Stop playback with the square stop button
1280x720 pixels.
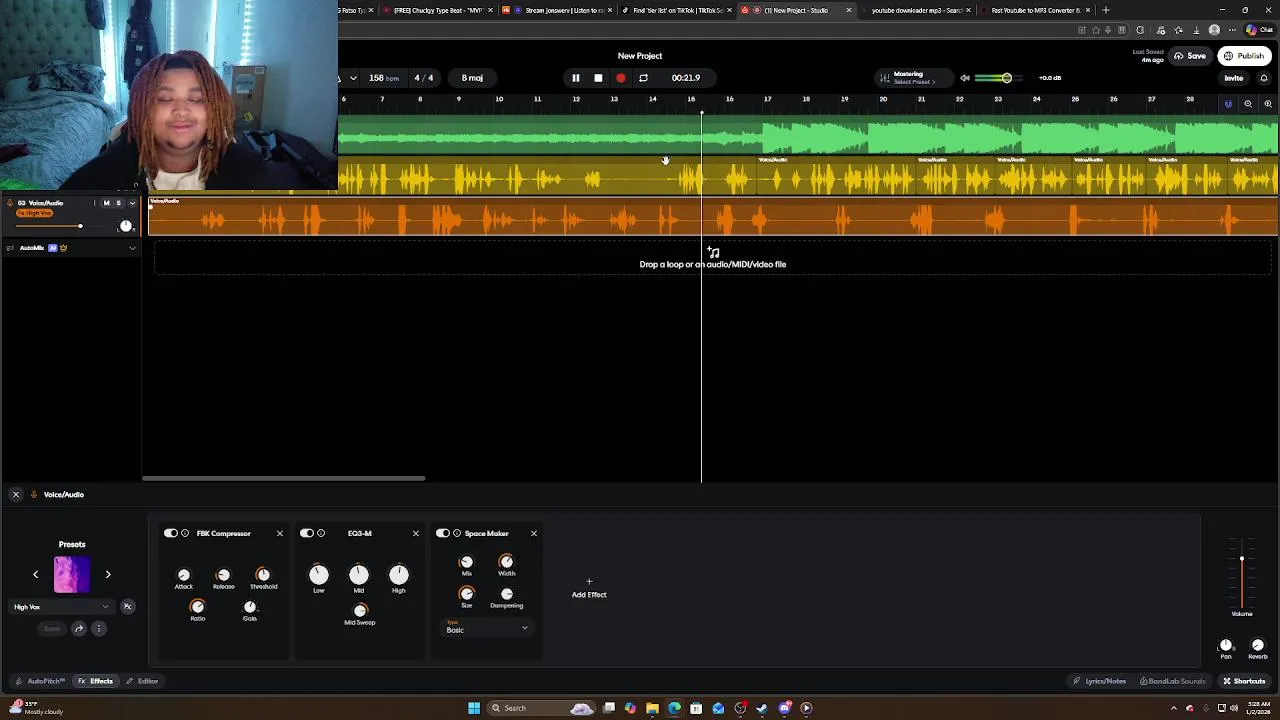[x=598, y=78]
